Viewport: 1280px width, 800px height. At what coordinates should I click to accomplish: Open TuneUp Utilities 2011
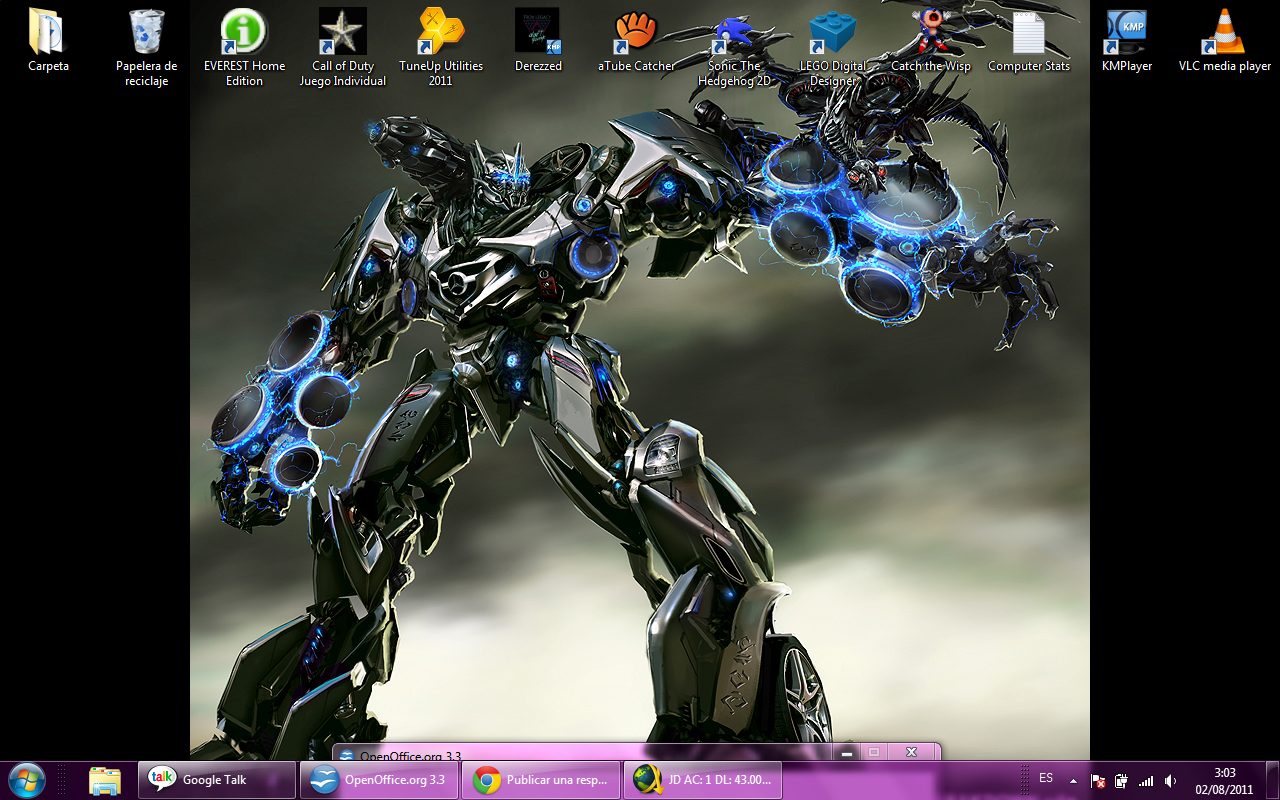coord(440,30)
